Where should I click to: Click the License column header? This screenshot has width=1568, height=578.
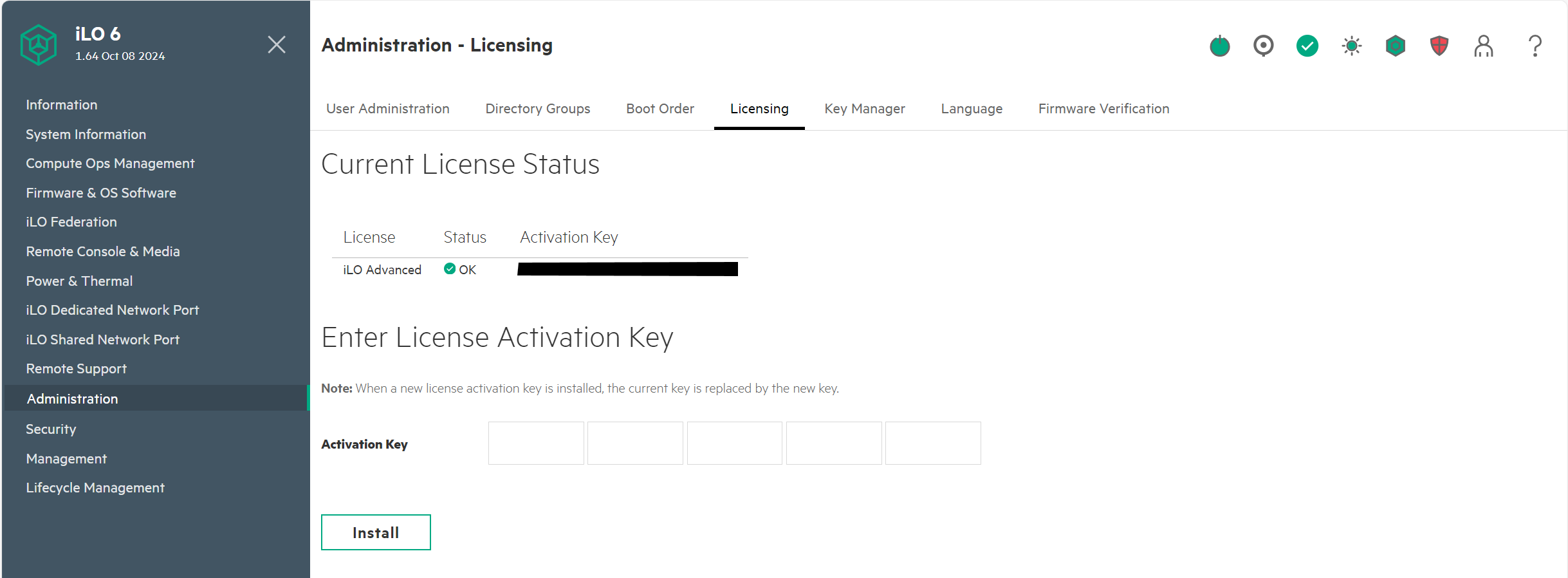coord(369,238)
